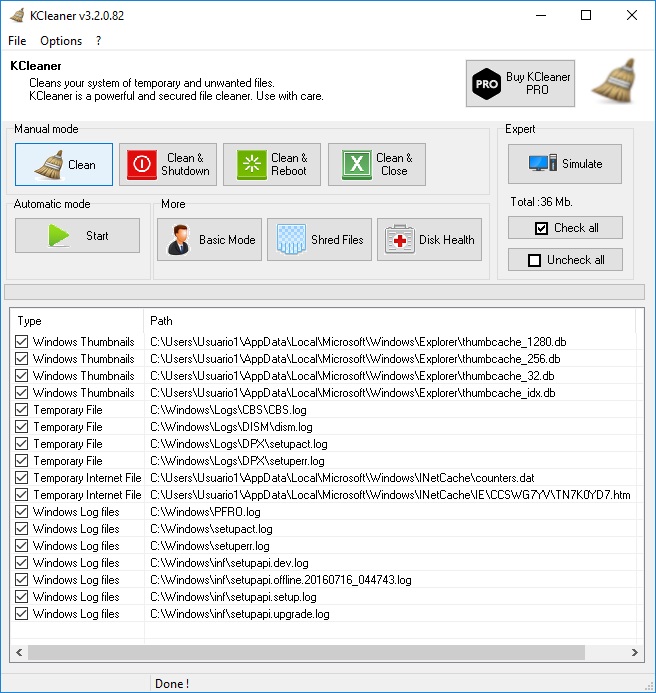
Task: Click the person icon for Basic Mode
Action: [179, 240]
